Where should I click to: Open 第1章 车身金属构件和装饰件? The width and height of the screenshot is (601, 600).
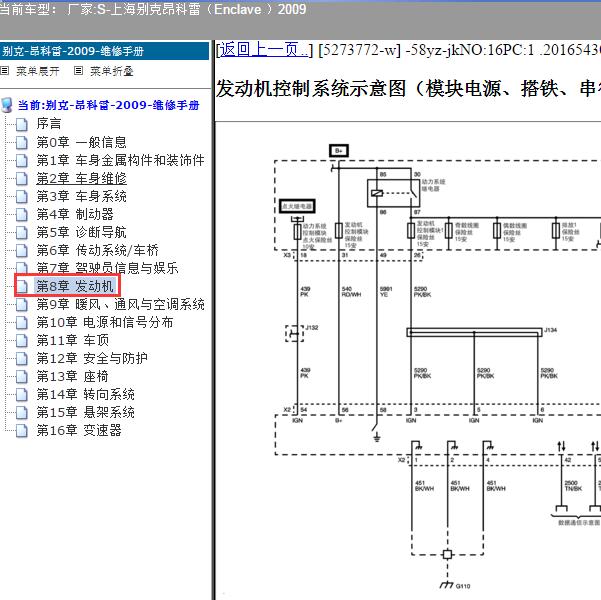pyautogui.click(x=120, y=160)
